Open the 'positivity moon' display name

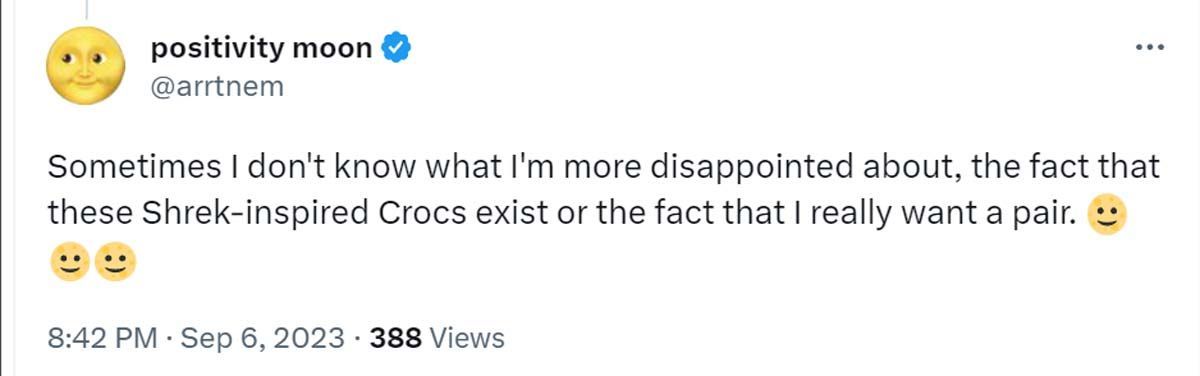(x=260, y=48)
